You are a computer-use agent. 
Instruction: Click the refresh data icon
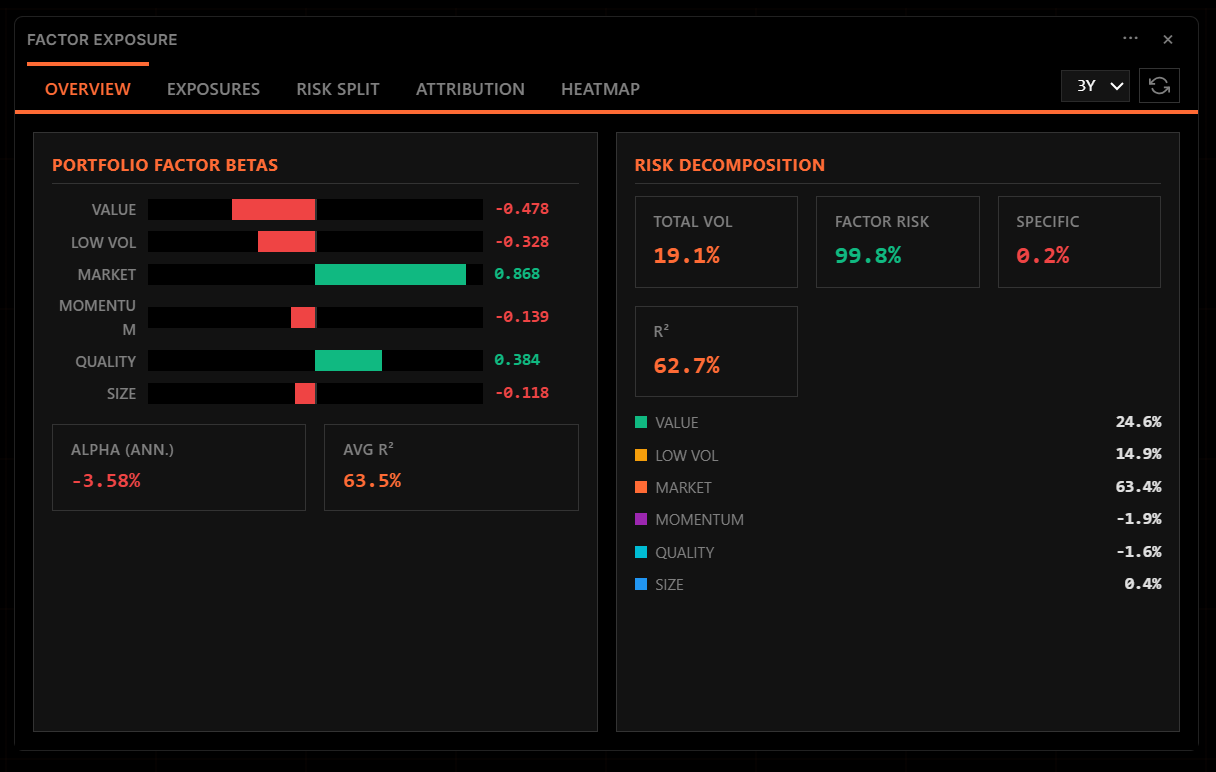tap(1159, 86)
